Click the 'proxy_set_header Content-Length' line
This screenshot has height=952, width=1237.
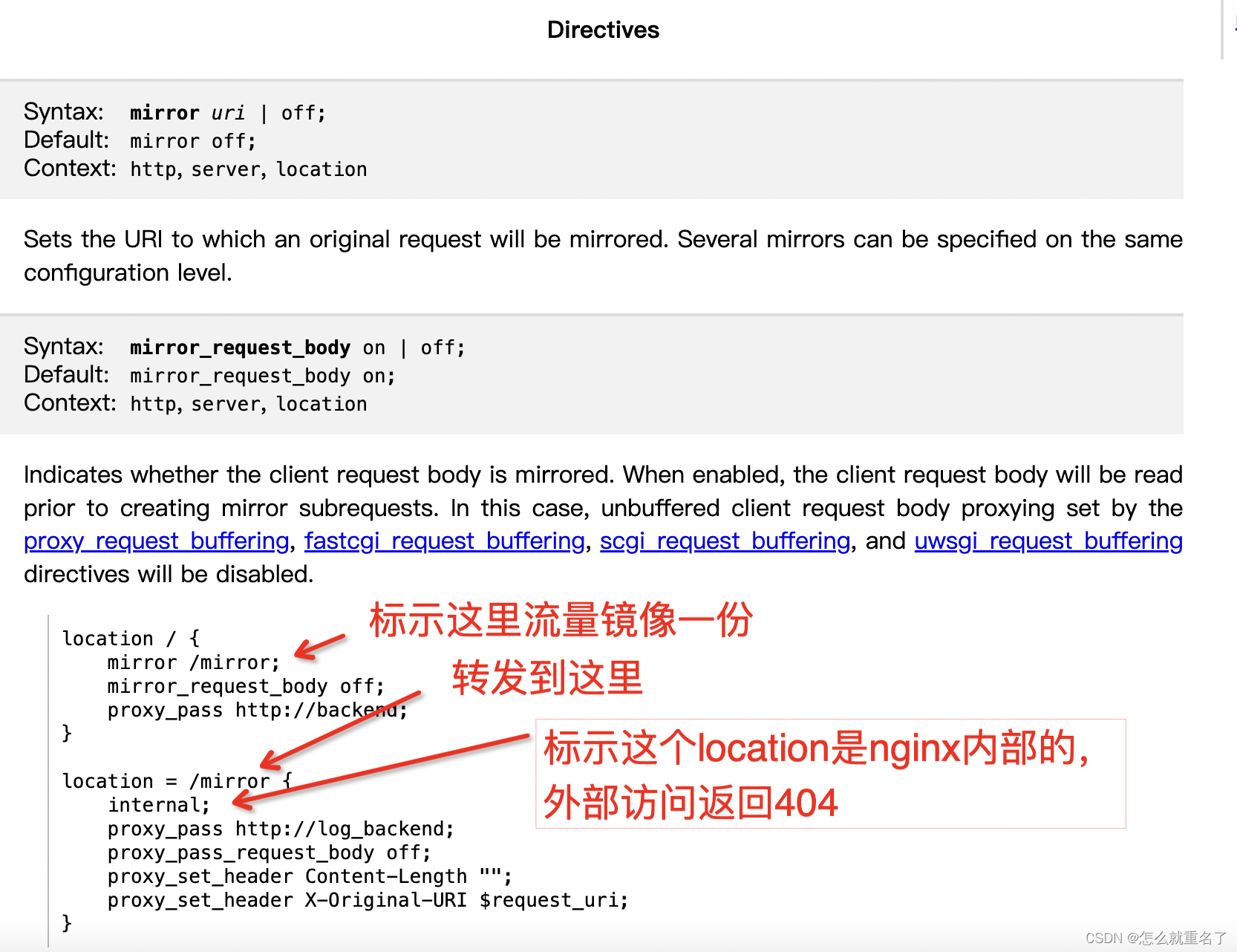click(x=310, y=876)
